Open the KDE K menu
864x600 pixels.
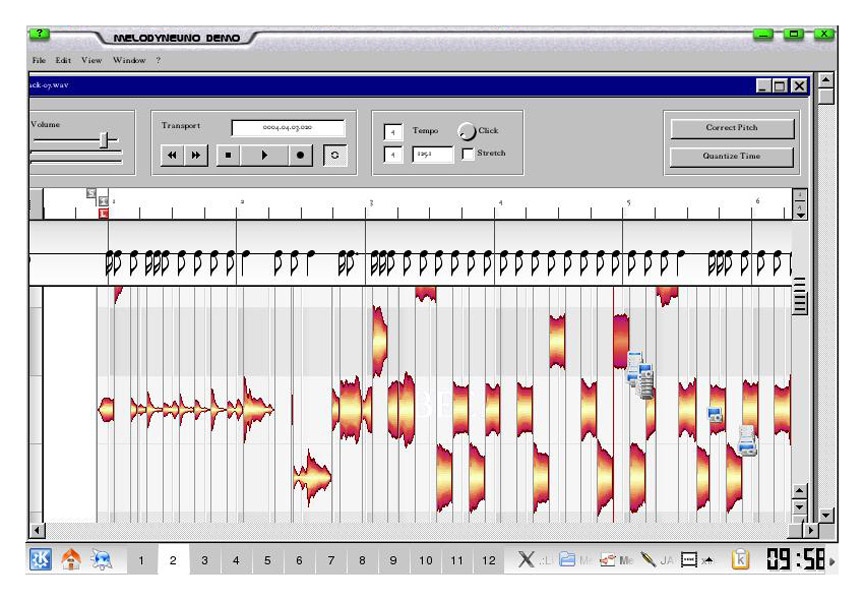(x=41, y=560)
